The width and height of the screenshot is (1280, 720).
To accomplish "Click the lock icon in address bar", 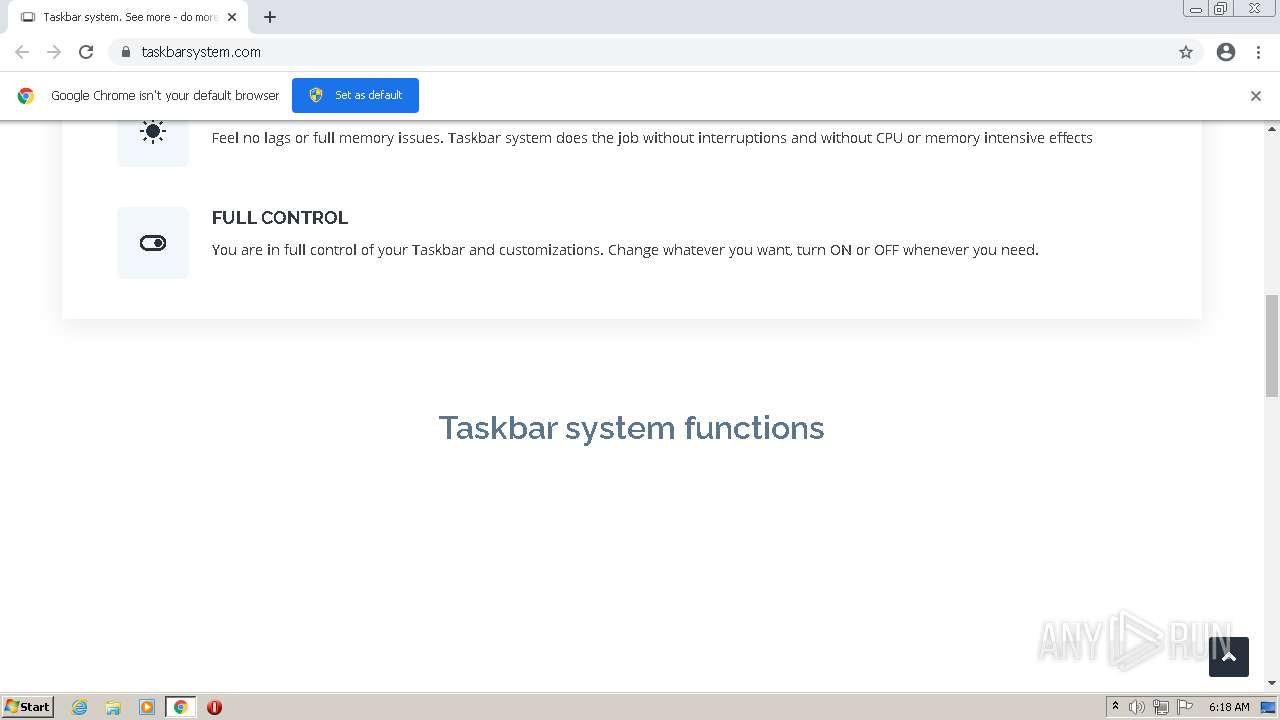I will (126, 52).
